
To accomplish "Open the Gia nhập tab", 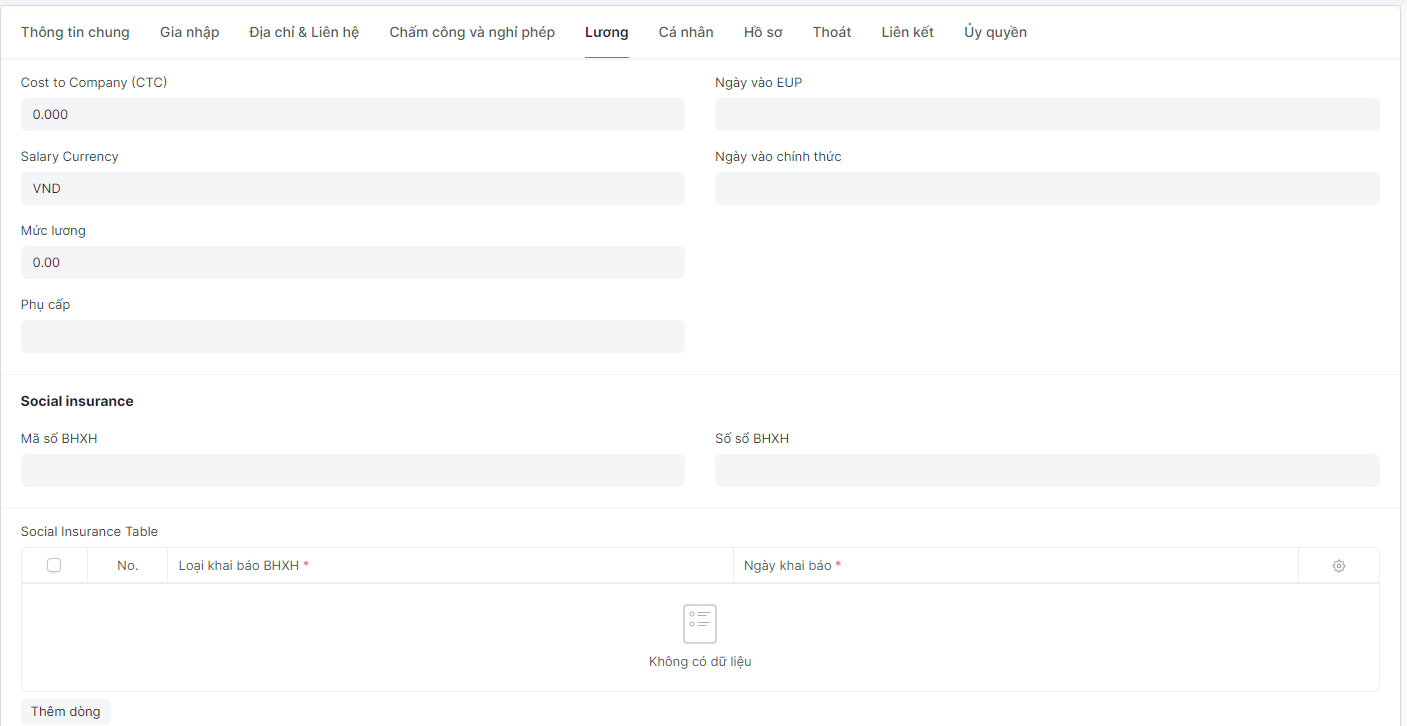I will [x=189, y=32].
